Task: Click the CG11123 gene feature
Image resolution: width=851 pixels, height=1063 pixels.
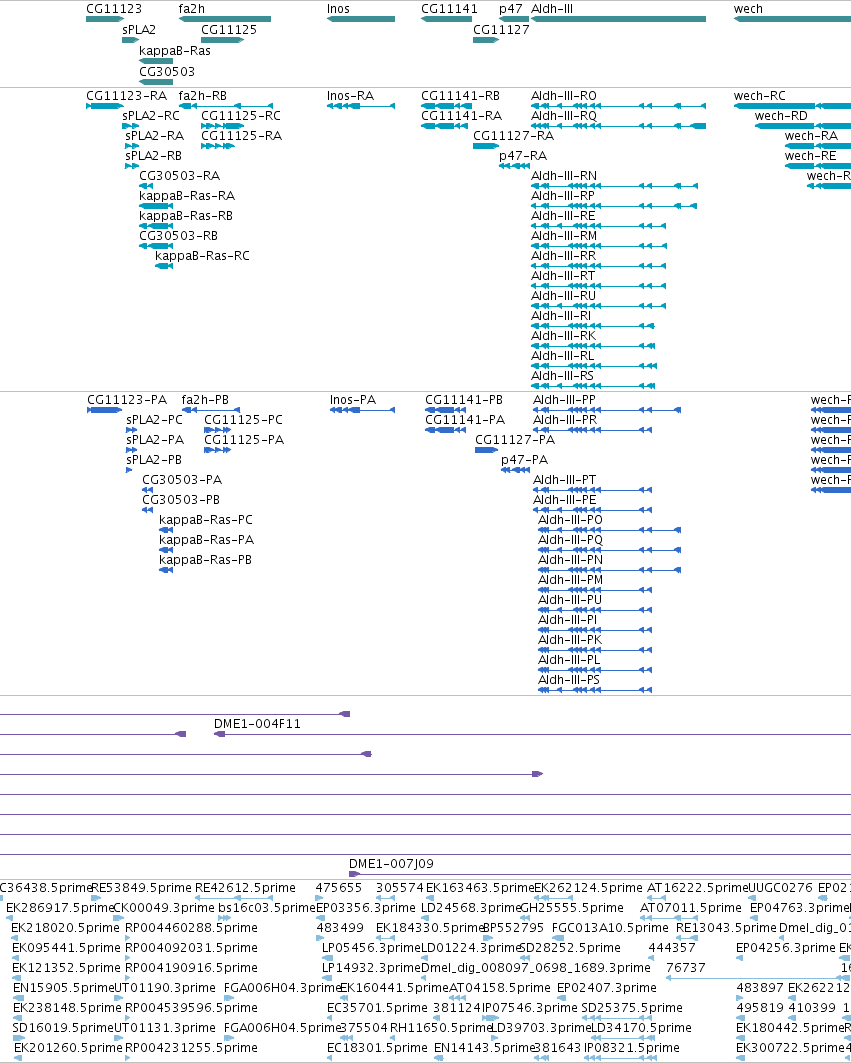Action: [105, 19]
